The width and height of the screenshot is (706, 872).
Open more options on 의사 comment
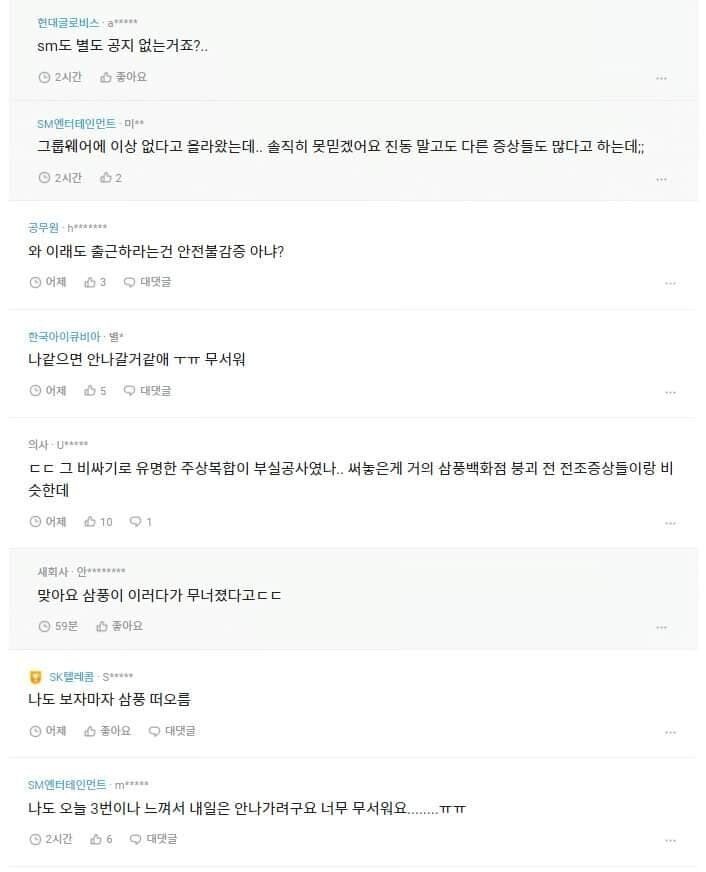(x=670, y=523)
